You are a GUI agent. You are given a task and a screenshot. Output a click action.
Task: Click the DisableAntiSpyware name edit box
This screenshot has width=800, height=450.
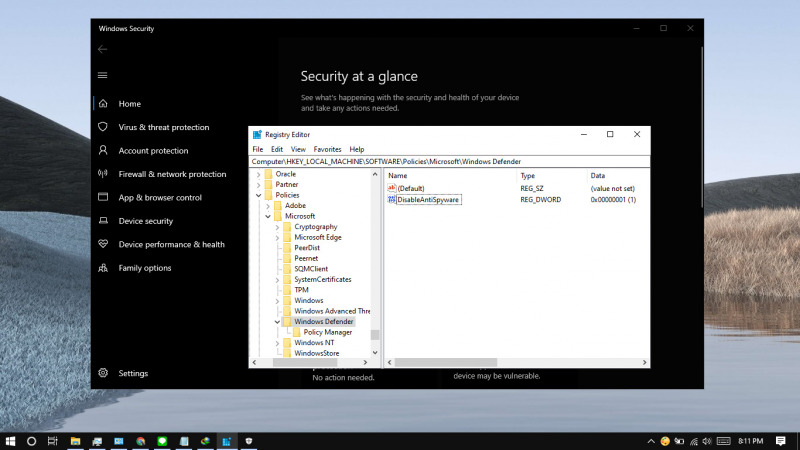429,199
